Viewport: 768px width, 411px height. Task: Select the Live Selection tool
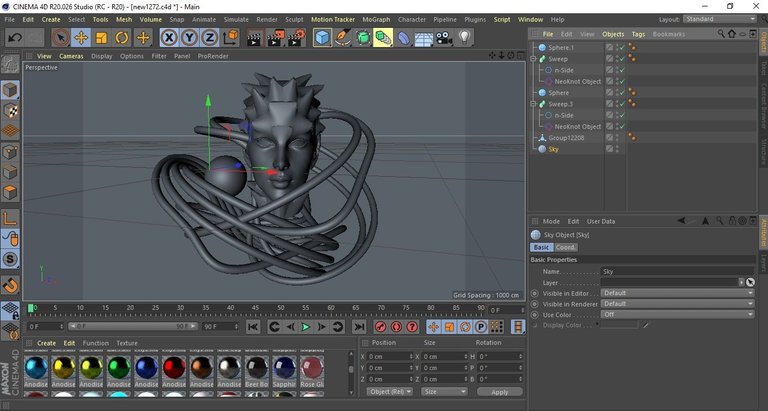point(61,38)
